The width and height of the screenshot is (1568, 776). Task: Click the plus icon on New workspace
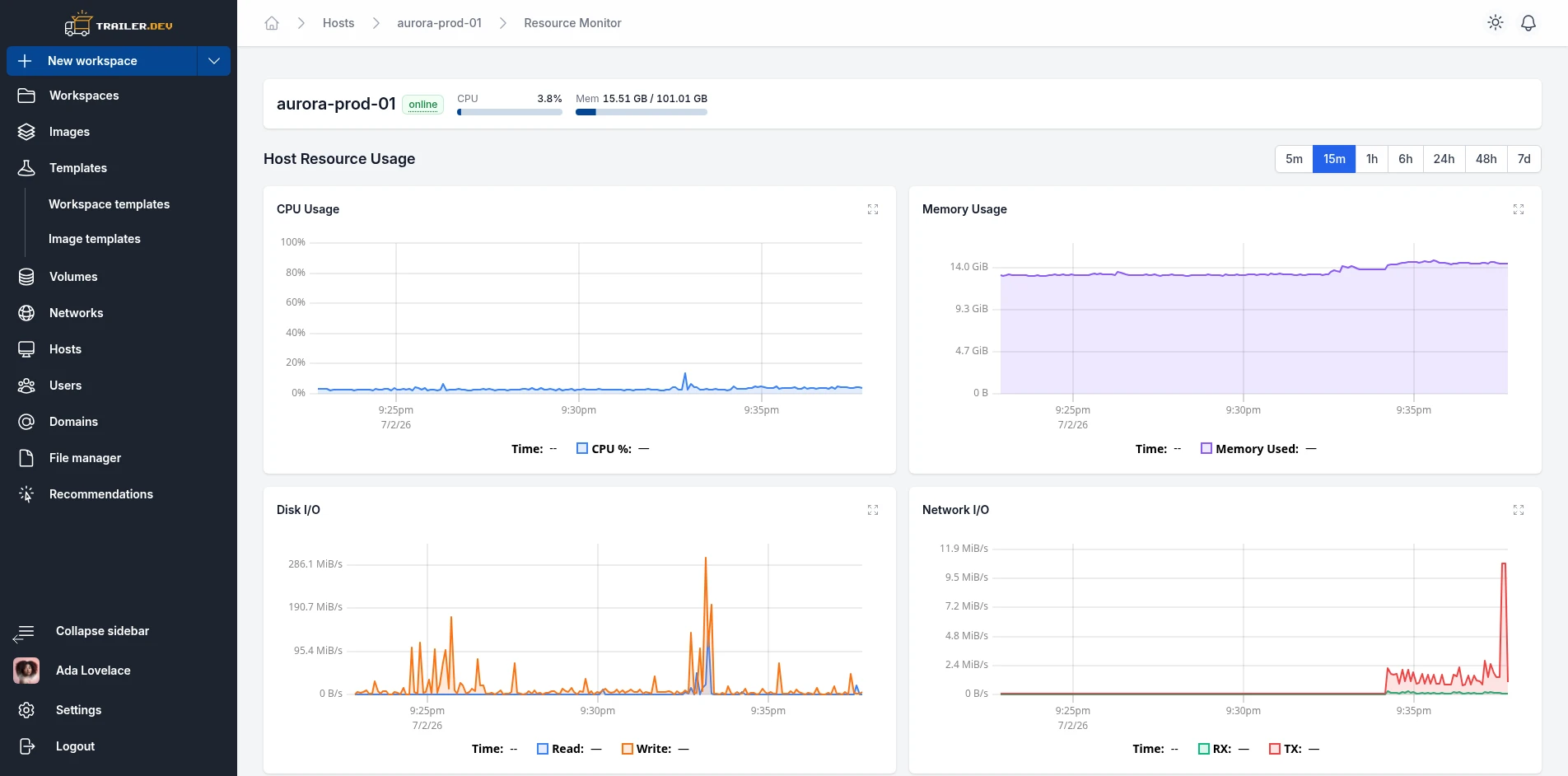[25, 61]
